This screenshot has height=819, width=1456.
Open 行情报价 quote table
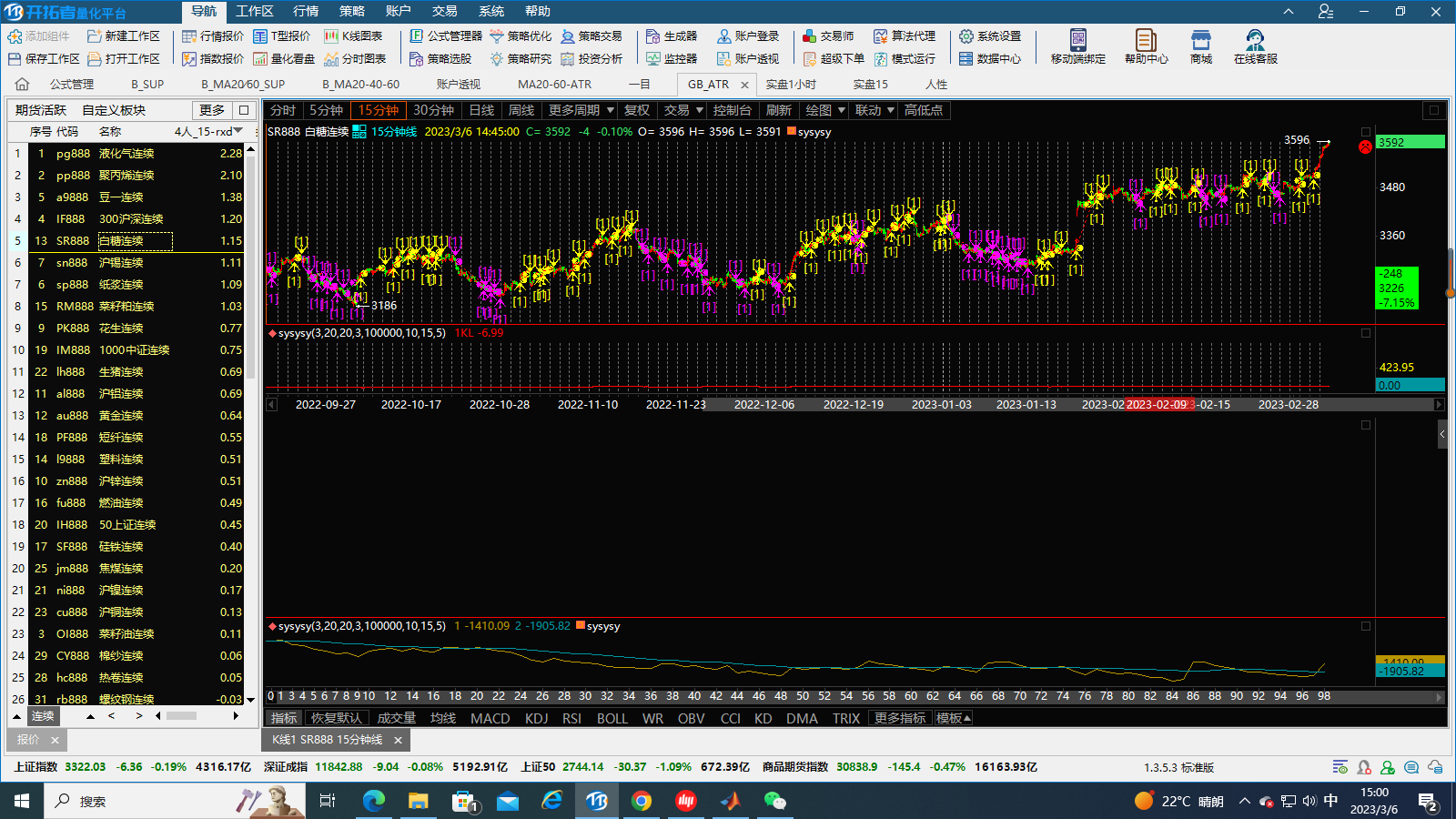pyautogui.click(x=213, y=36)
